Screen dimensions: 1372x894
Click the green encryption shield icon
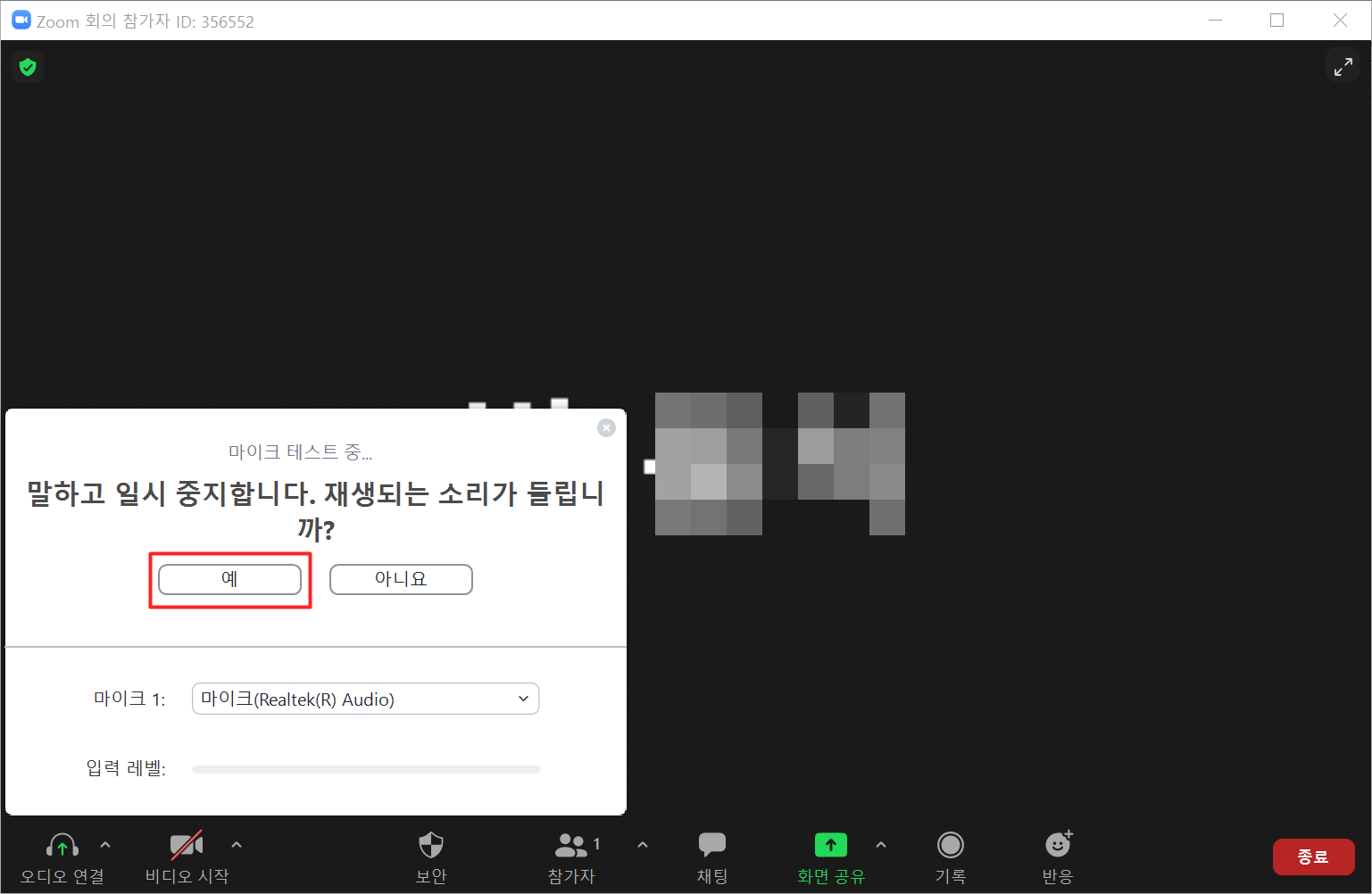[28, 67]
